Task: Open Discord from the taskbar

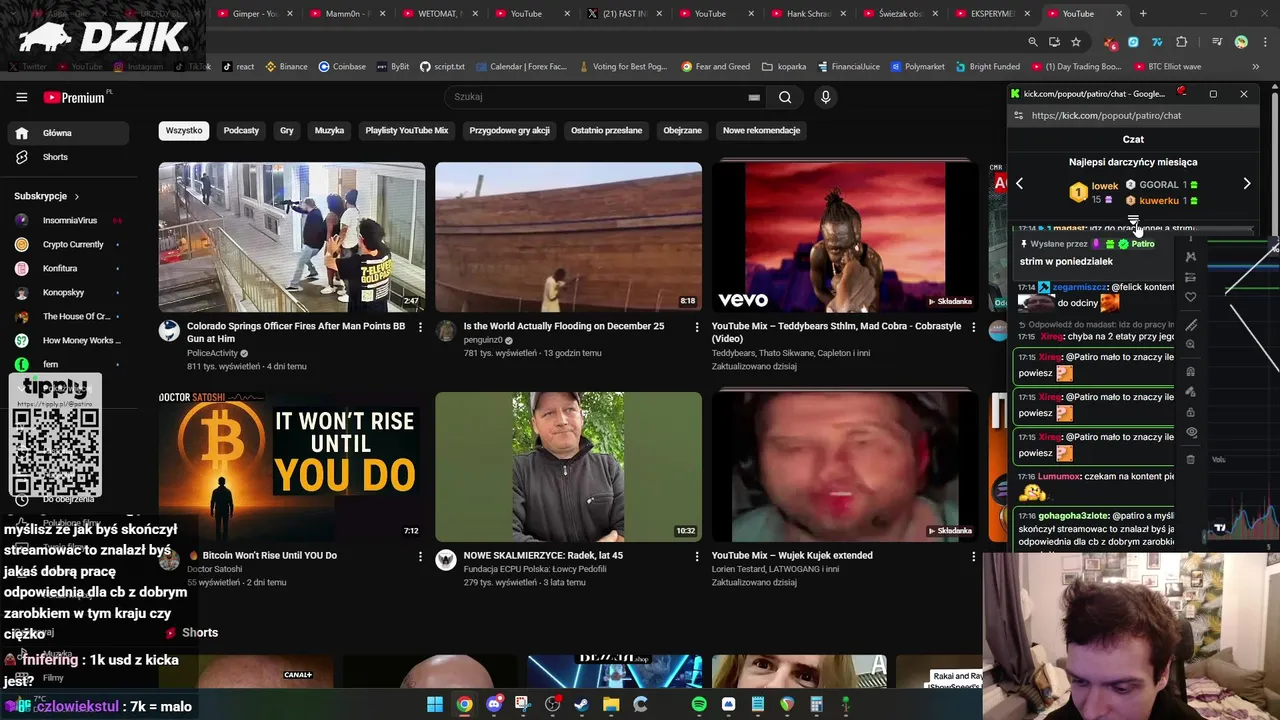Action: (x=494, y=704)
